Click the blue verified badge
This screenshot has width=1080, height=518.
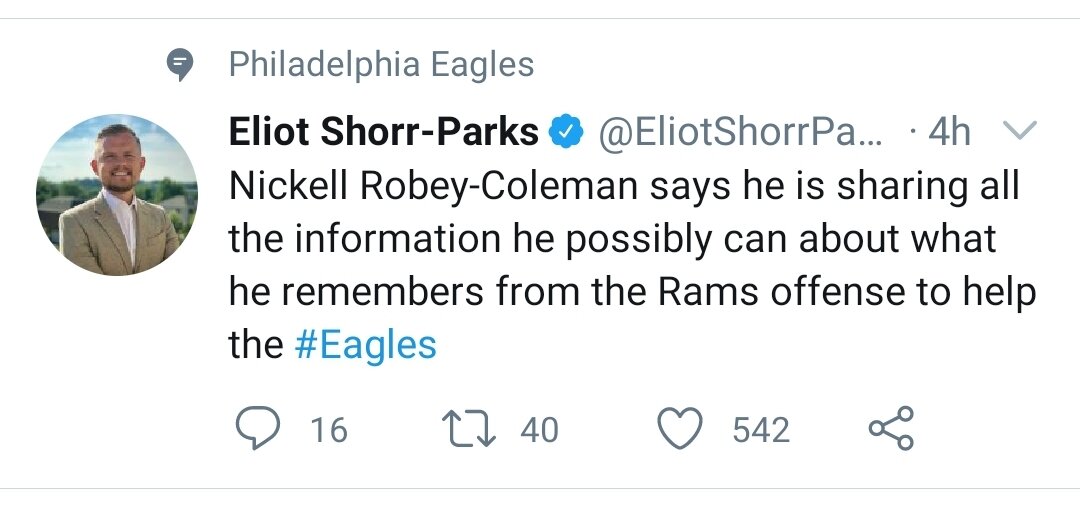[568, 131]
